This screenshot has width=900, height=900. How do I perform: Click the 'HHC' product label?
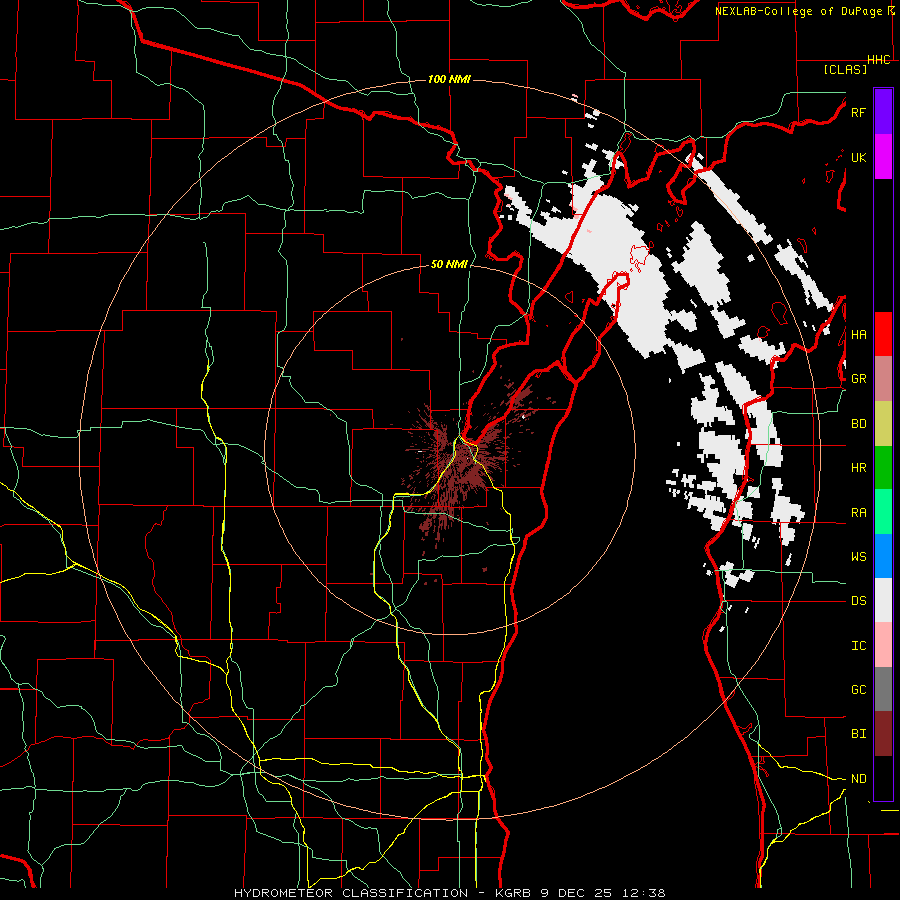(x=879, y=60)
